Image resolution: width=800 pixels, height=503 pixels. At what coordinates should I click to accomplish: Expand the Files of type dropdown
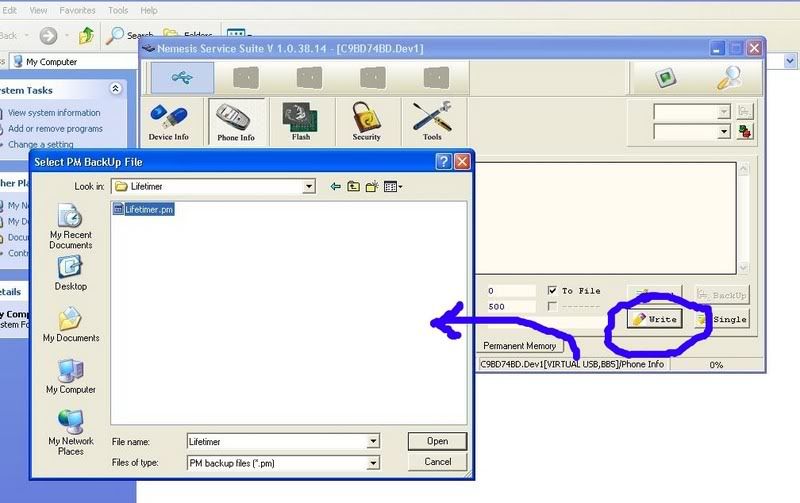(373, 463)
